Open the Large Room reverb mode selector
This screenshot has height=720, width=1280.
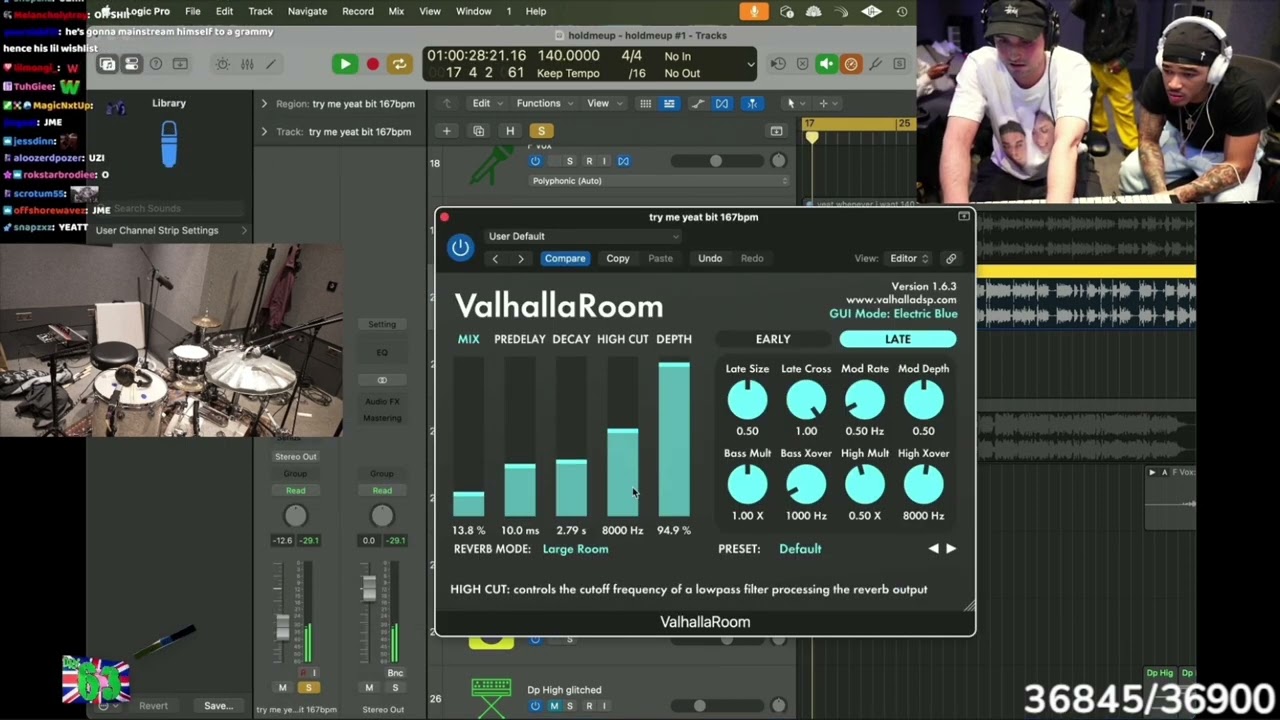575,549
